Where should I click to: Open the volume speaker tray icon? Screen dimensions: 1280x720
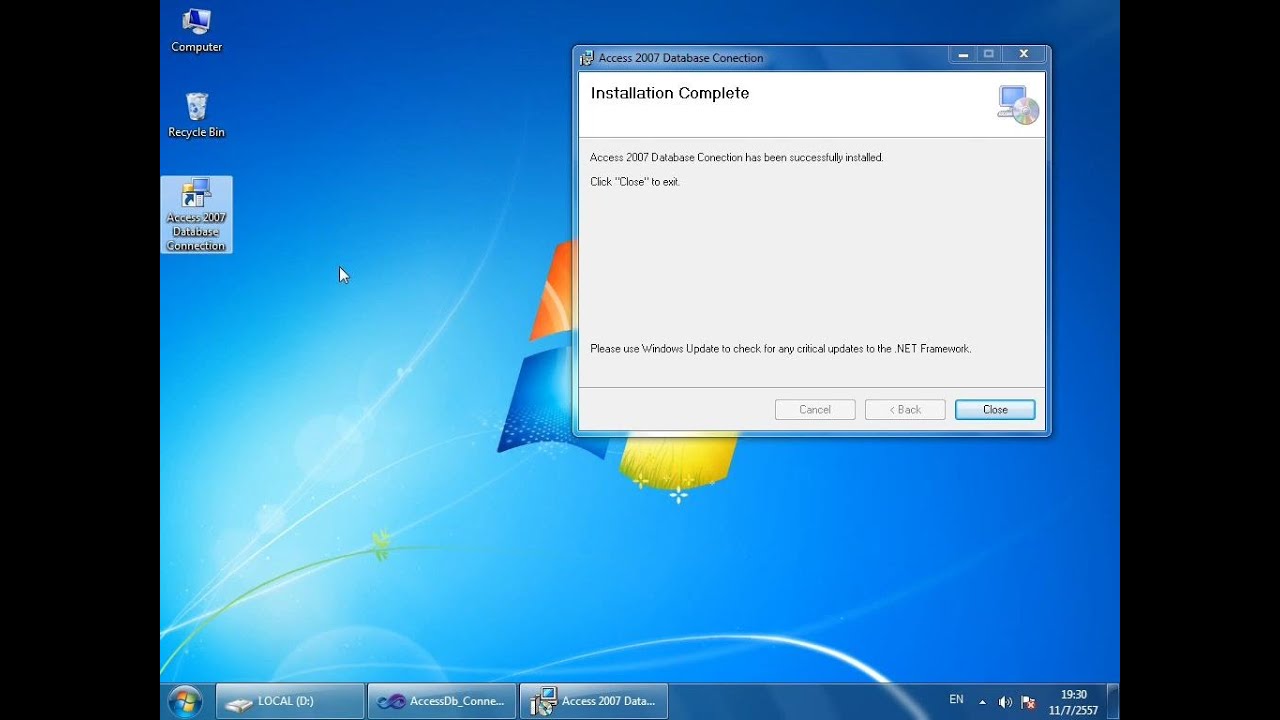pos(1005,702)
